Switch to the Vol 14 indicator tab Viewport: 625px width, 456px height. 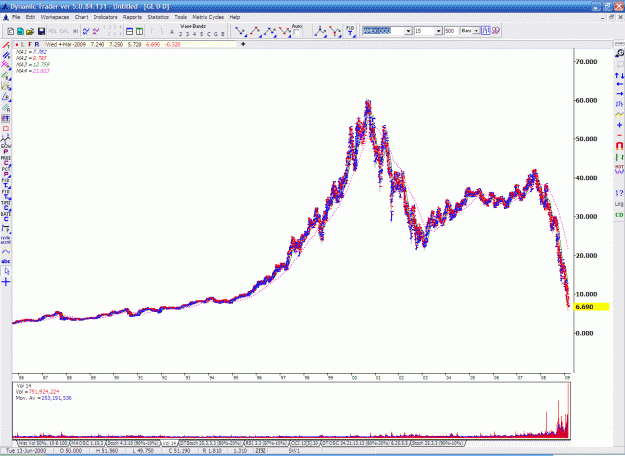tap(169, 443)
